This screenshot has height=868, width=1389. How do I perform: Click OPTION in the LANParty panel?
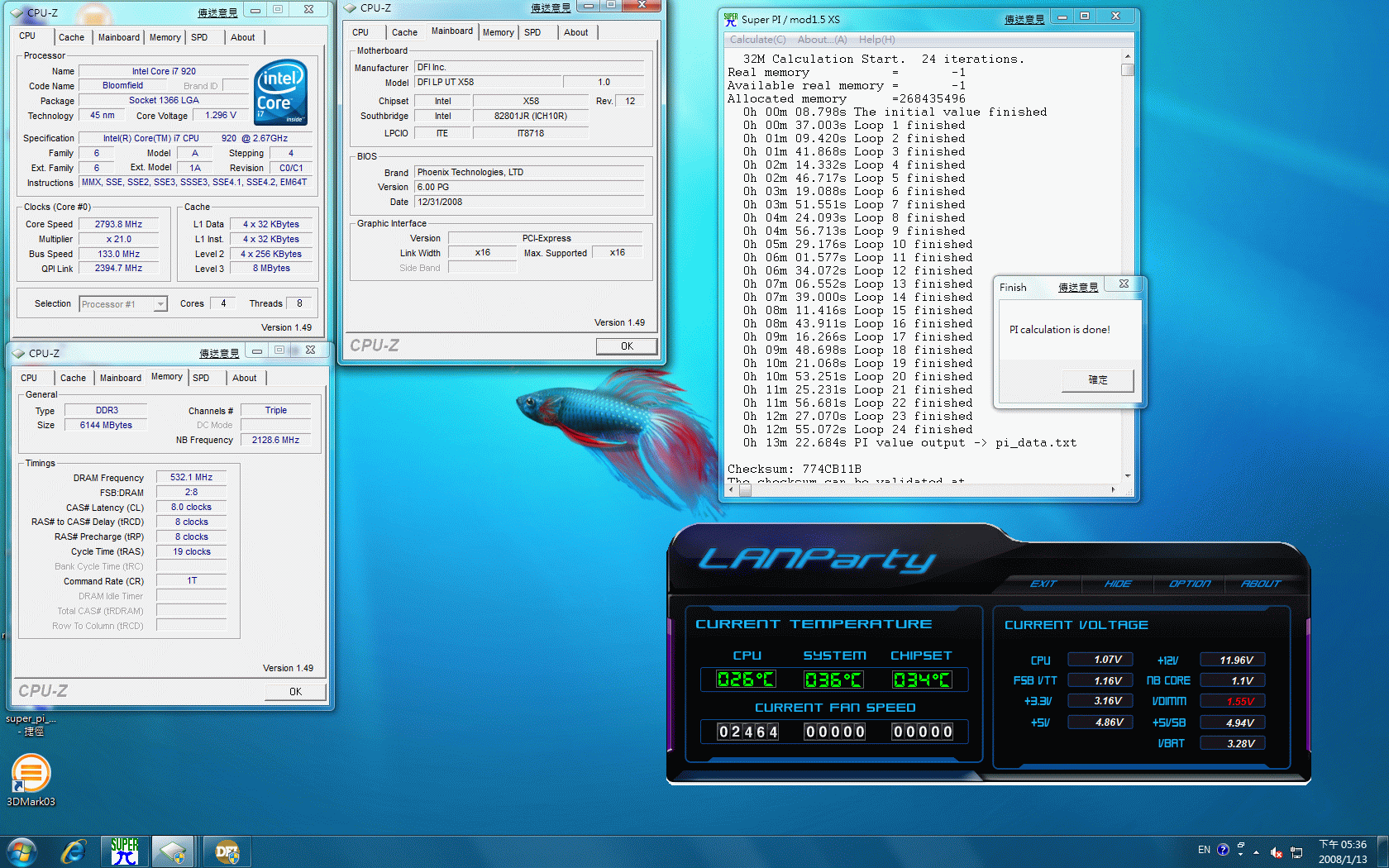tap(1189, 584)
